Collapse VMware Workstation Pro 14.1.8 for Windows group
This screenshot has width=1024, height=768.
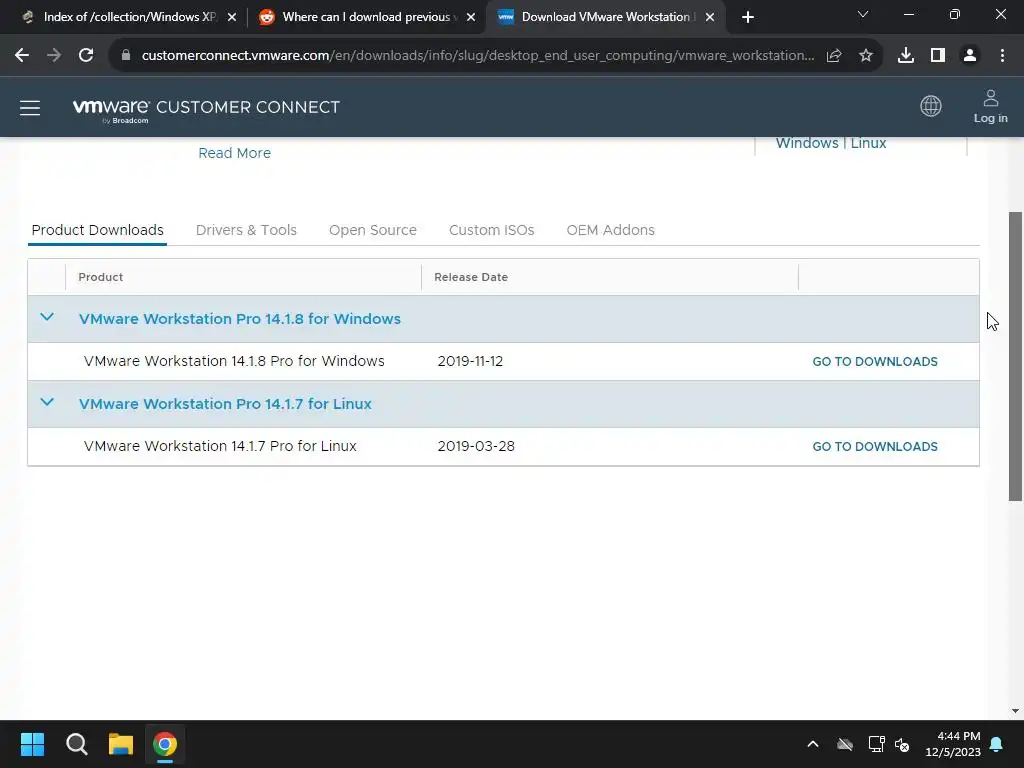pos(47,317)
